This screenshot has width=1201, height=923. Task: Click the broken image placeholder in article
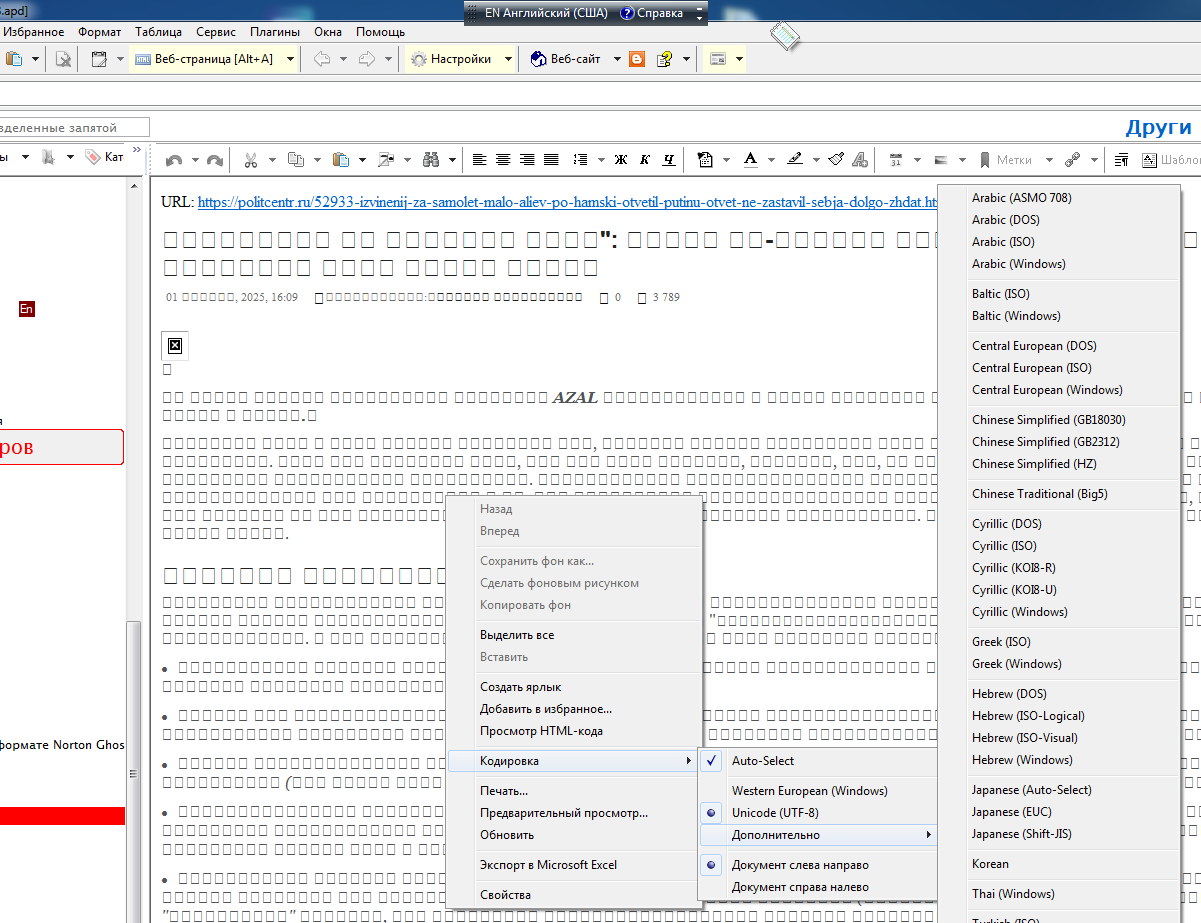click(x=175, y=346)
